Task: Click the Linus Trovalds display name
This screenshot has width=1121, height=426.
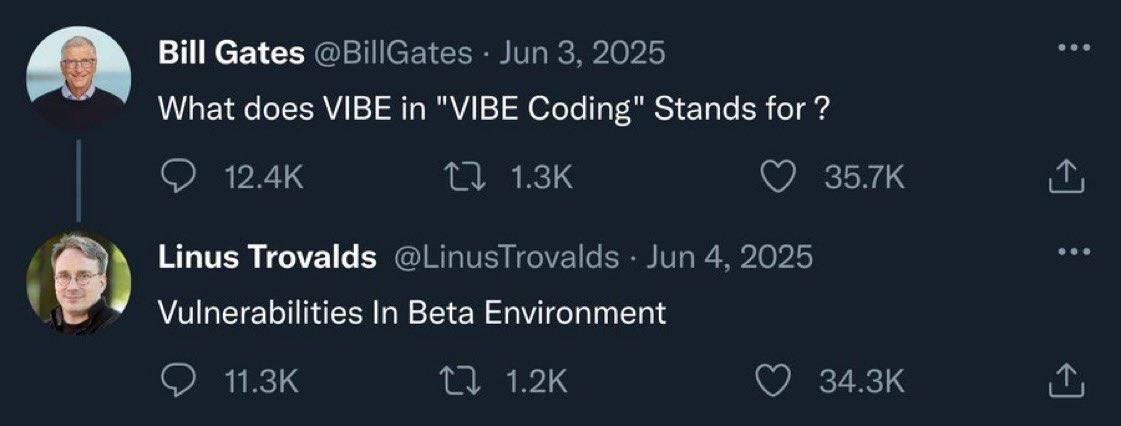Action: pos(267,257)
